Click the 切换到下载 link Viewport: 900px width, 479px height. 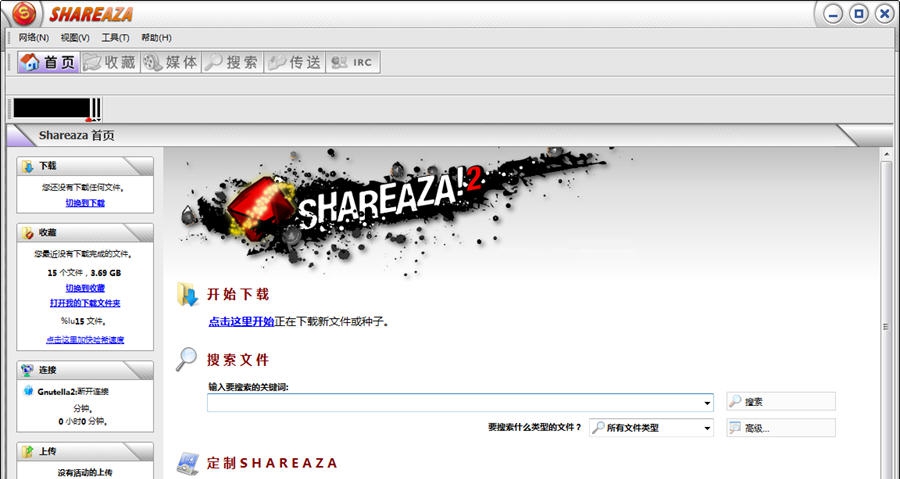85,203
